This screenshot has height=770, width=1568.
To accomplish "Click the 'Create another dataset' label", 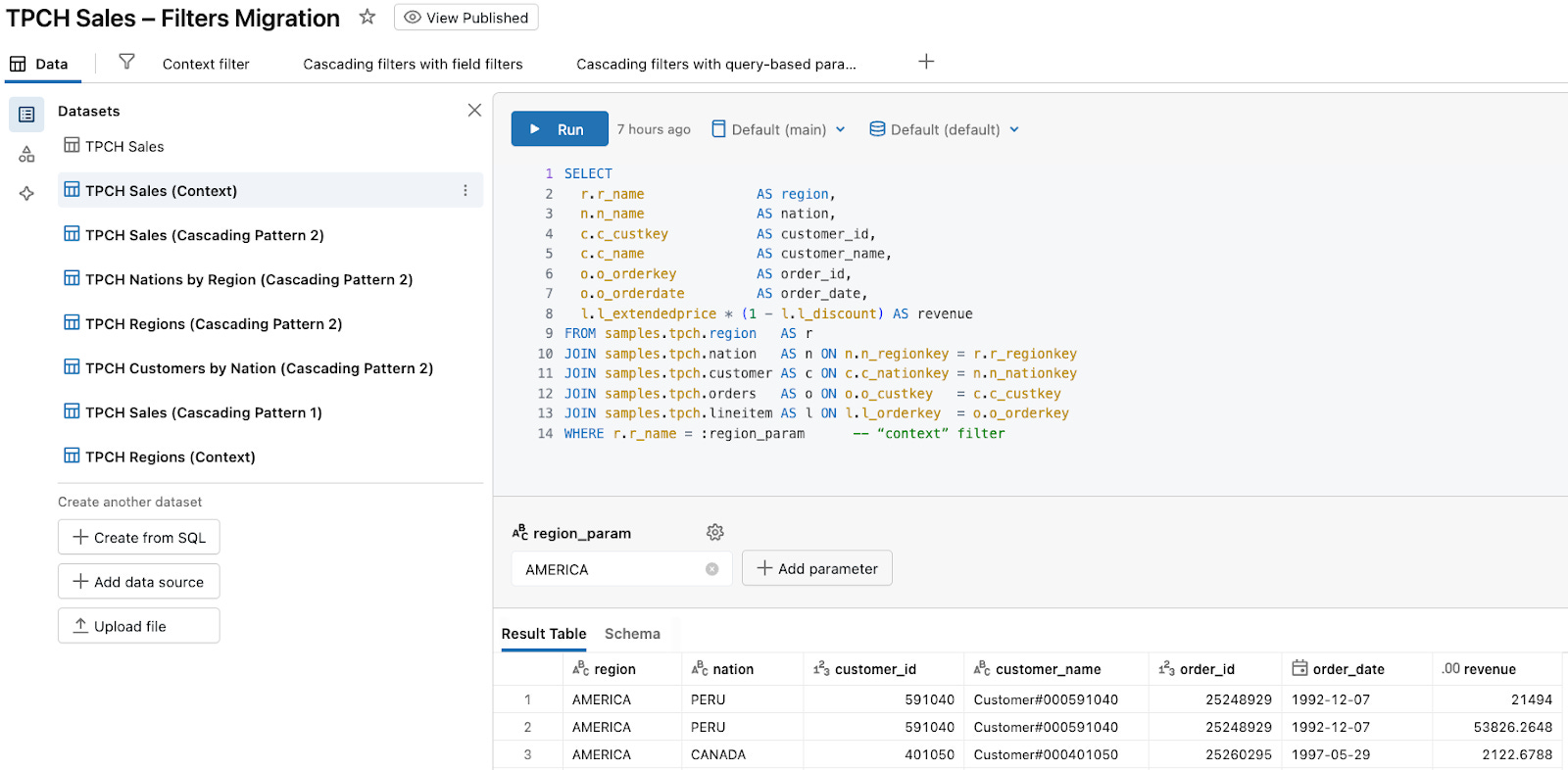I will [x=130, y=502].
